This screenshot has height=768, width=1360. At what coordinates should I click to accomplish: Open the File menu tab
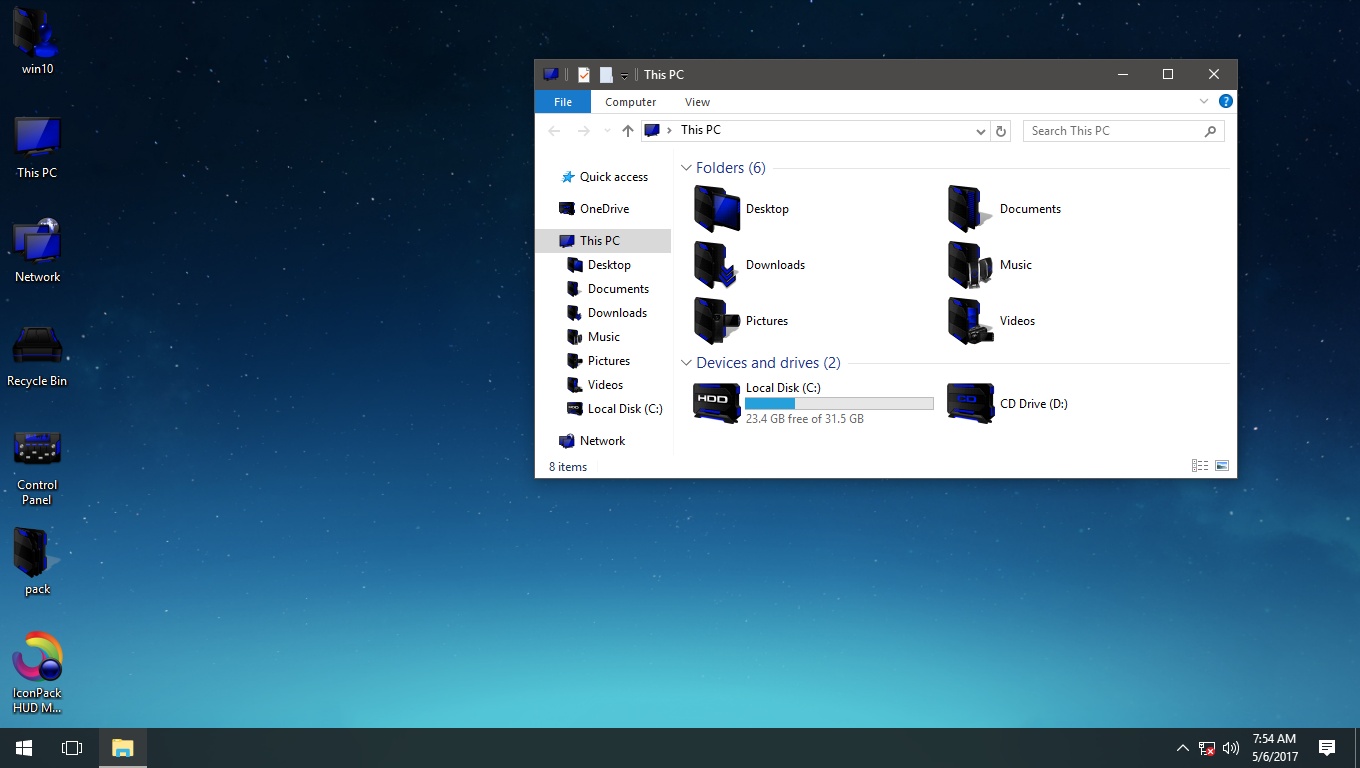(563, 102)
